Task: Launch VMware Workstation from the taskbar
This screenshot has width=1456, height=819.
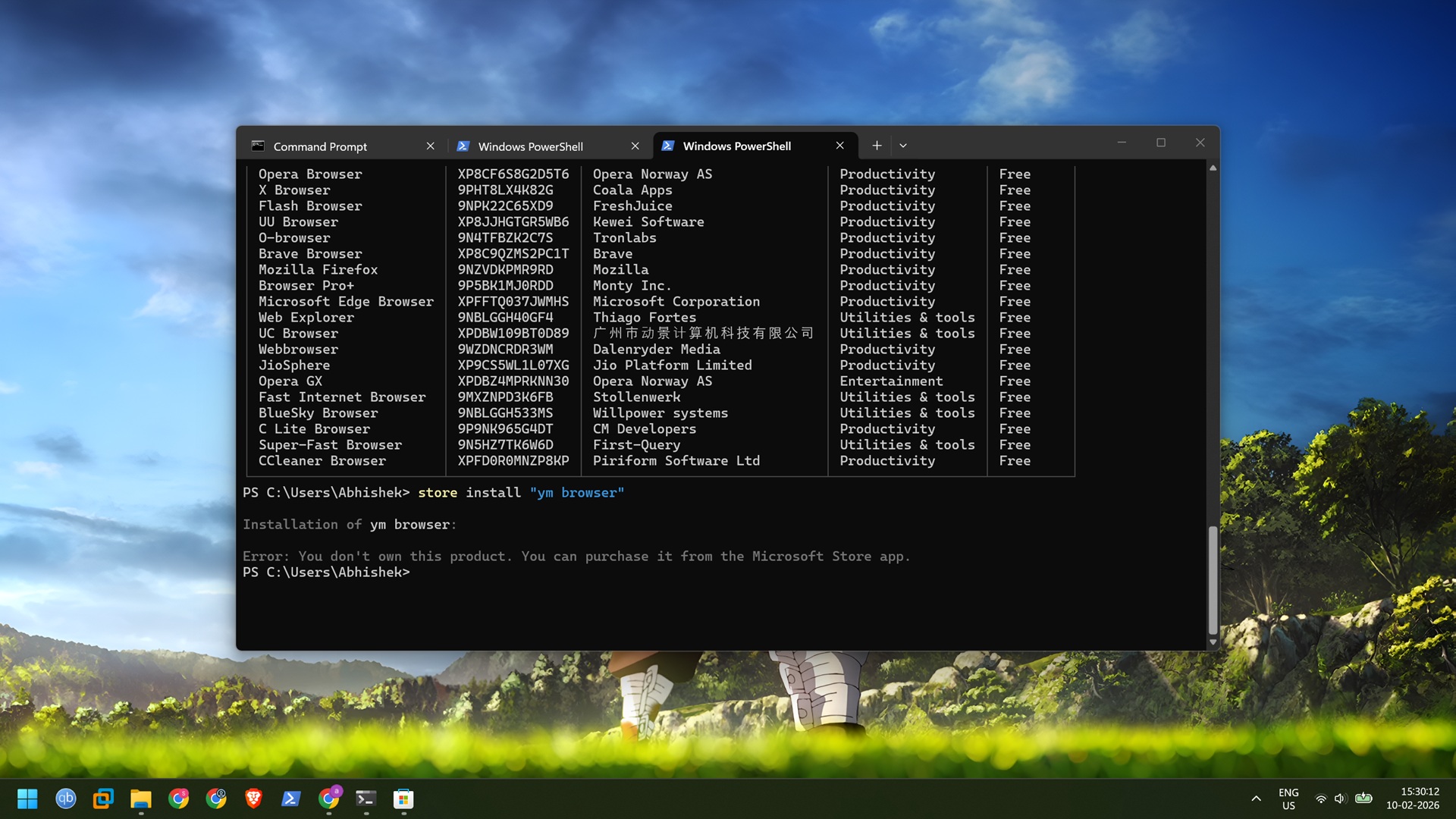Action: pos(103,799)
